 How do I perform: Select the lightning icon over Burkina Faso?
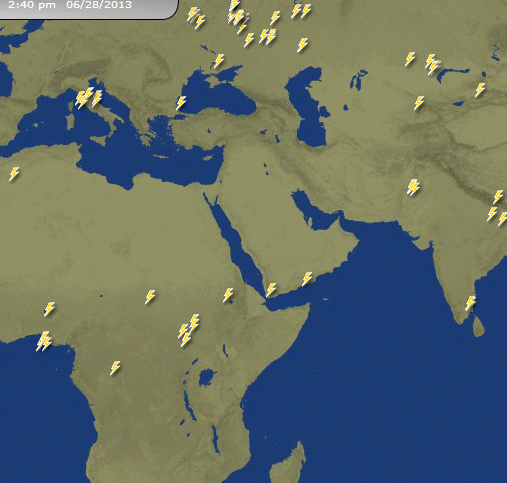point(49,309)
